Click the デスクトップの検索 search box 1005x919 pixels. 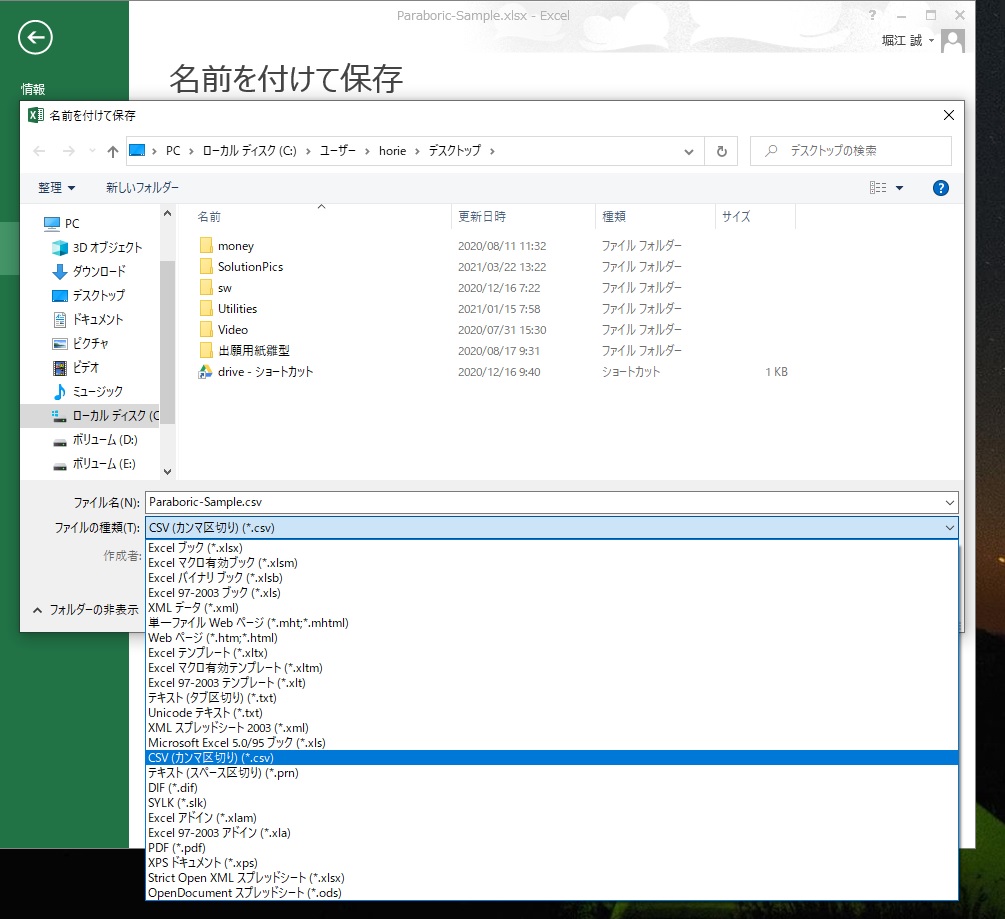point(851,151)
